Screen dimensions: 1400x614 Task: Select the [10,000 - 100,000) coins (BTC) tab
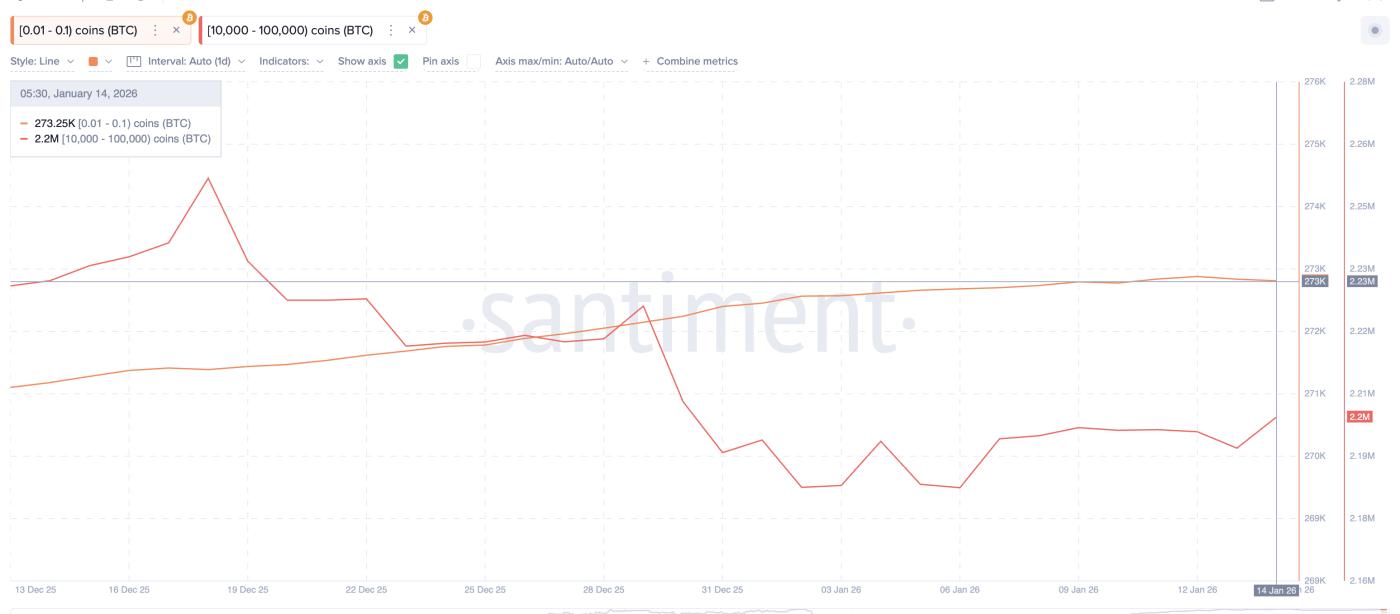coord(290,30)
